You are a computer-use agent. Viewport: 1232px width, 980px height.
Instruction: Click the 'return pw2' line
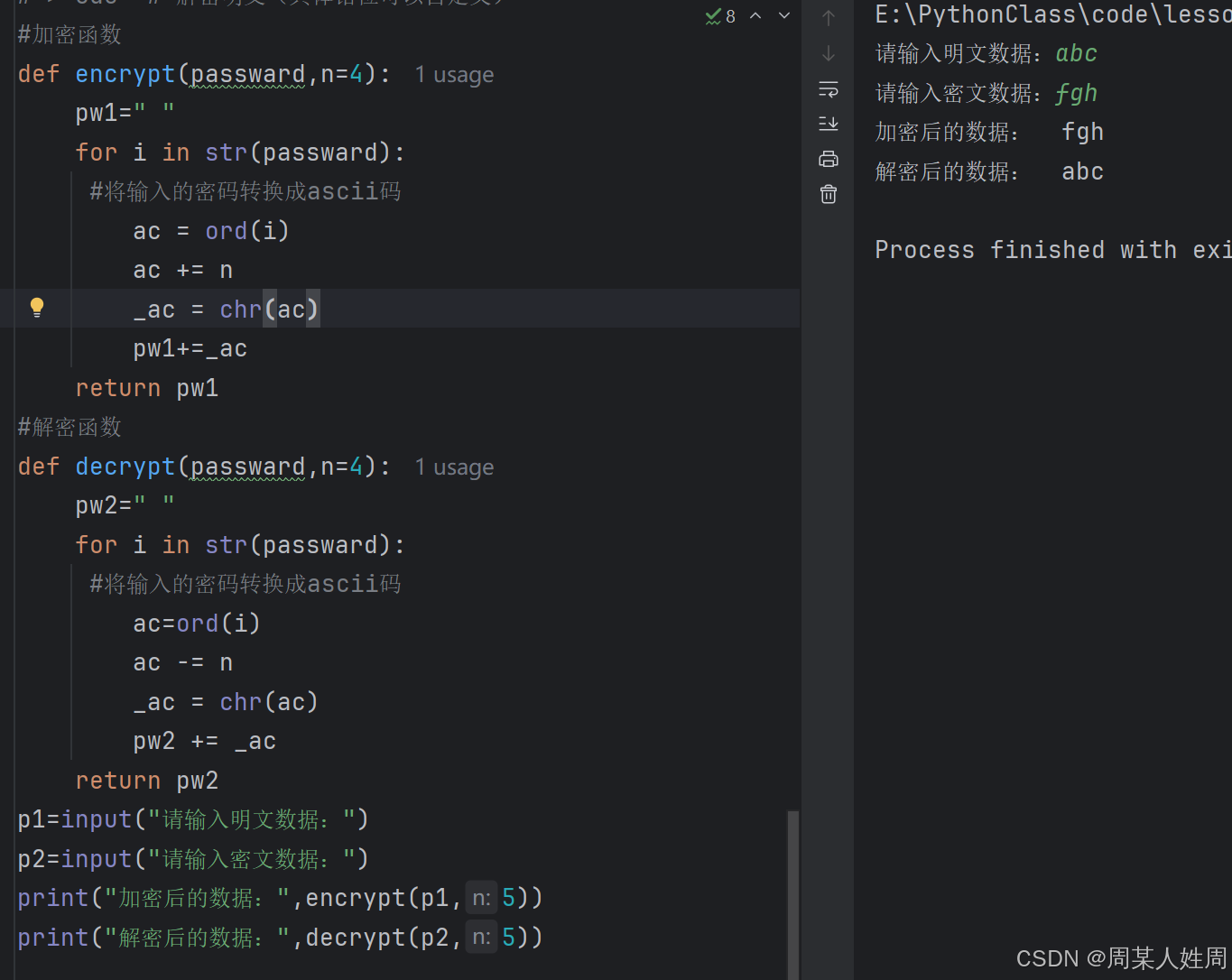coord(147,781)
